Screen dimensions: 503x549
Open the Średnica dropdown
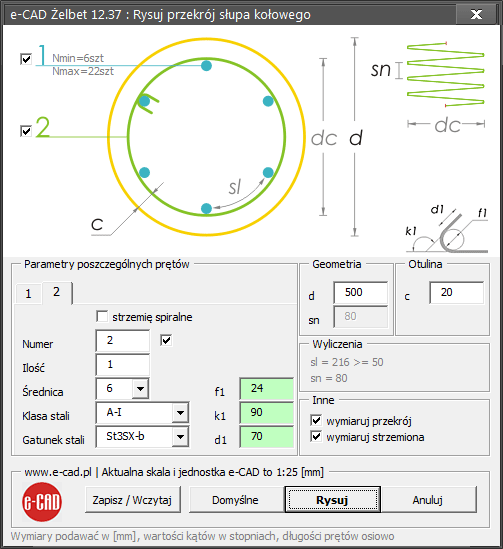coord(140,389)
